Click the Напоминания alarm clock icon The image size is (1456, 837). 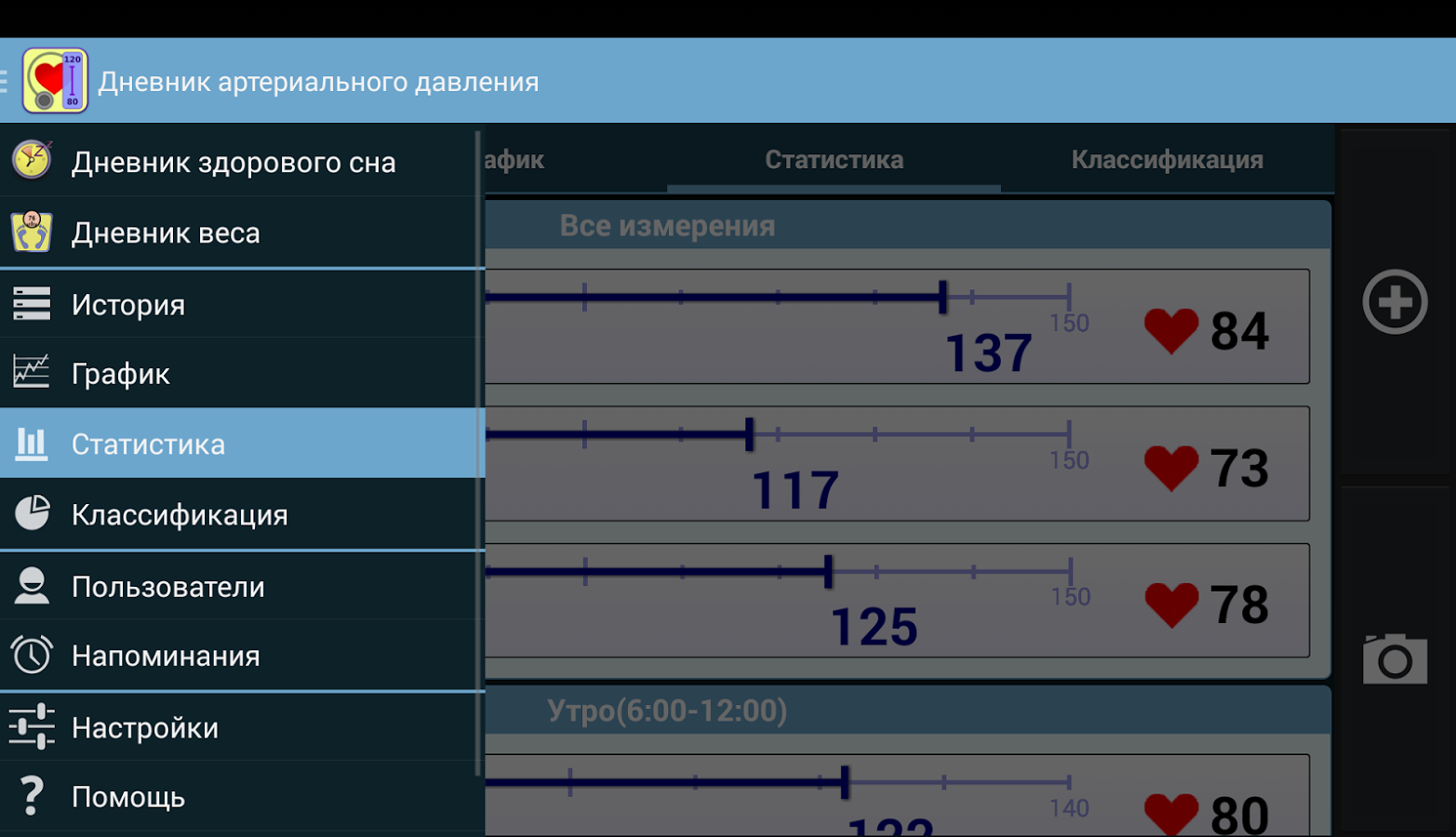coord(32,655)
